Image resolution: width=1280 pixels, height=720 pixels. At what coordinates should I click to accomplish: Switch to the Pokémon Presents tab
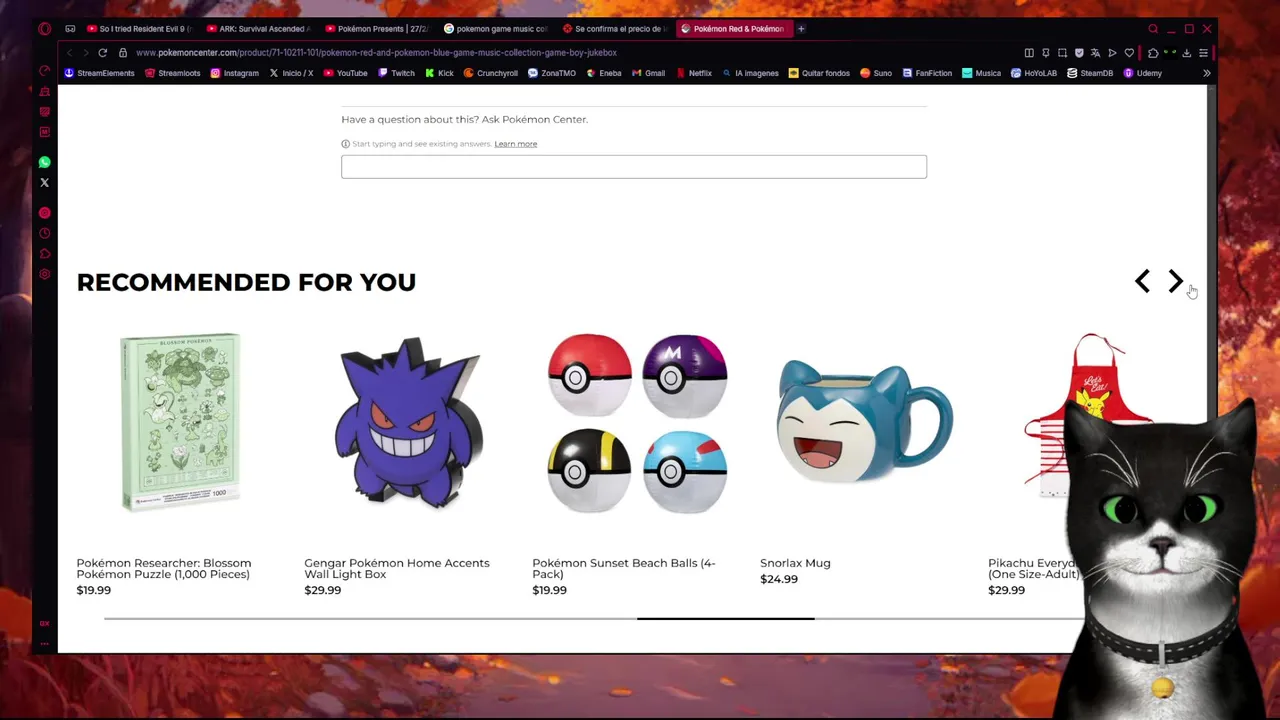[x=376, y=29]
